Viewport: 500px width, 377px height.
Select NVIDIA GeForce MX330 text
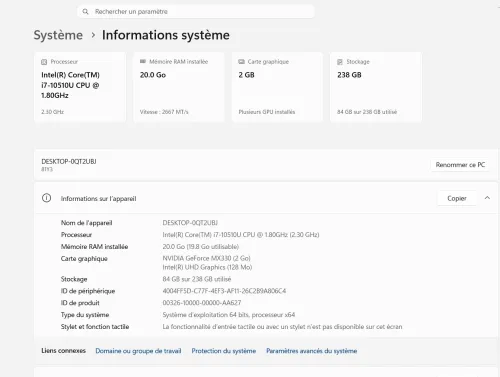[x=206, y=258]
